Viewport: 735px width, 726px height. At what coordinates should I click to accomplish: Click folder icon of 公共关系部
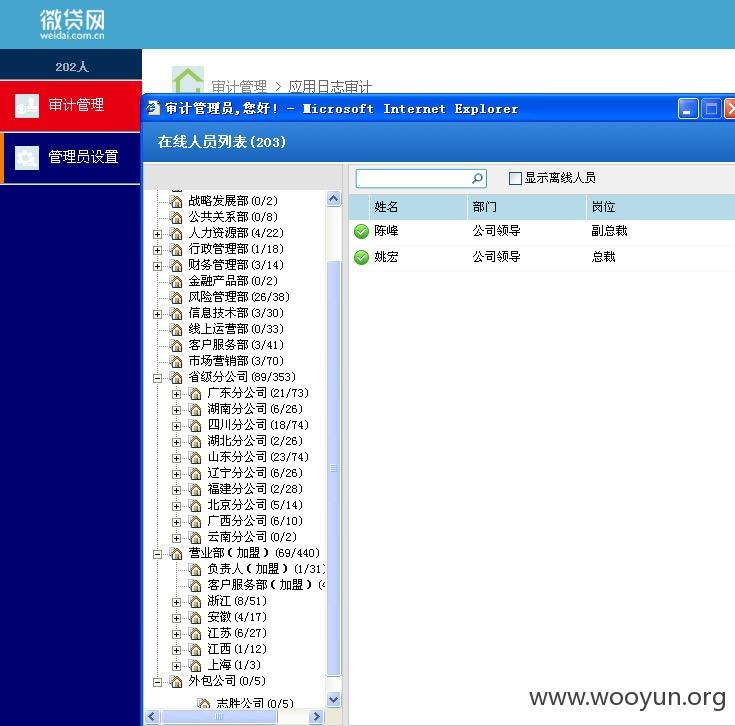tap(176, 217)
